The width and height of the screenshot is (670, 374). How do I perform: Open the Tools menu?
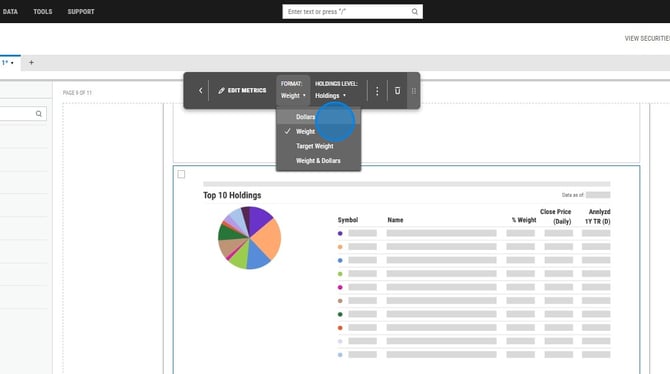(43, 12)
